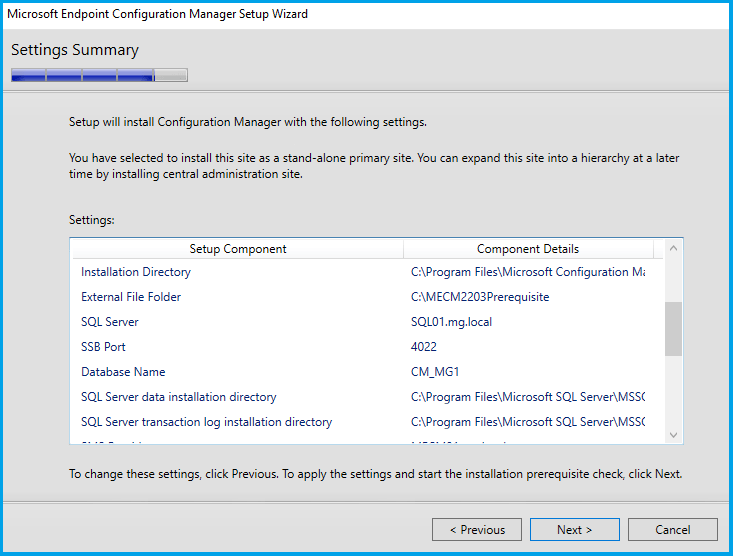Image resolution: width=733 pixels, height=556 pixels.
Task: Select SQL Server data installation directory row
Action: click(179, 397)
